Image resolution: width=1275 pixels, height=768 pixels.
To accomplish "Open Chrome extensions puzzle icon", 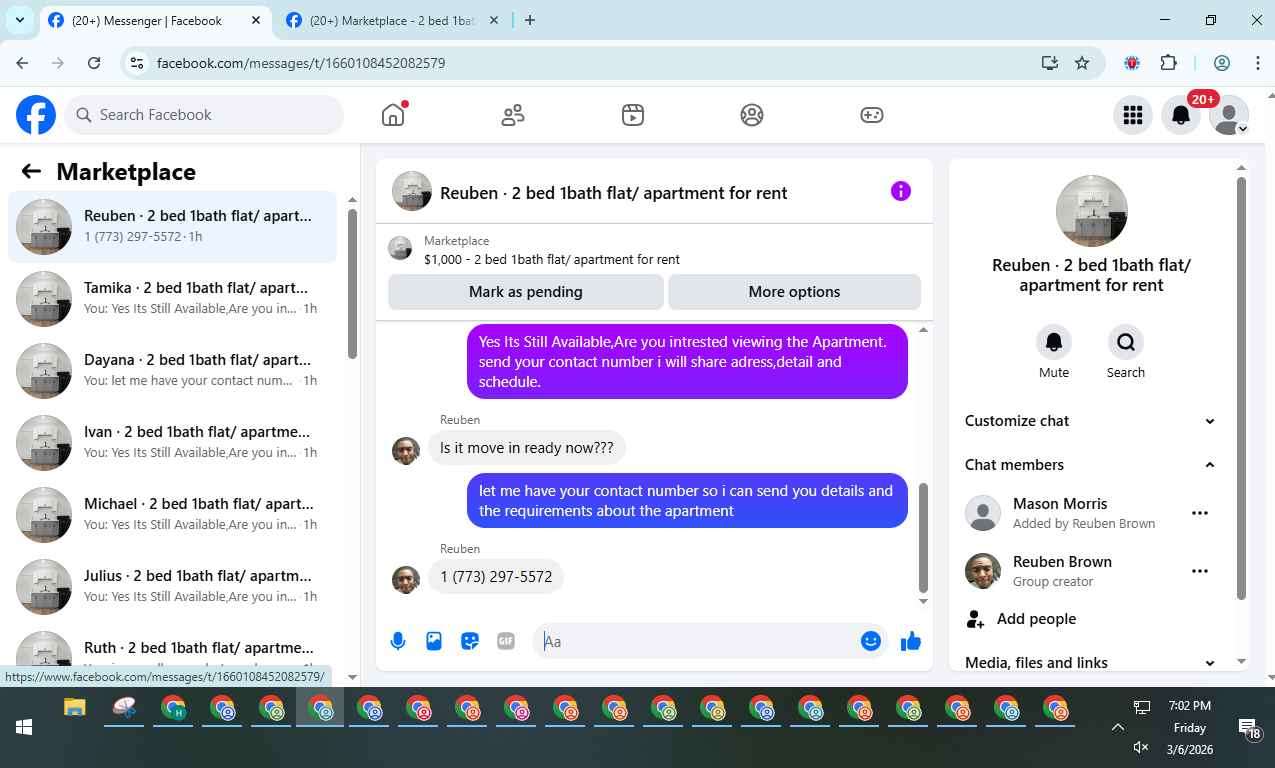I will click(1168, 63).
